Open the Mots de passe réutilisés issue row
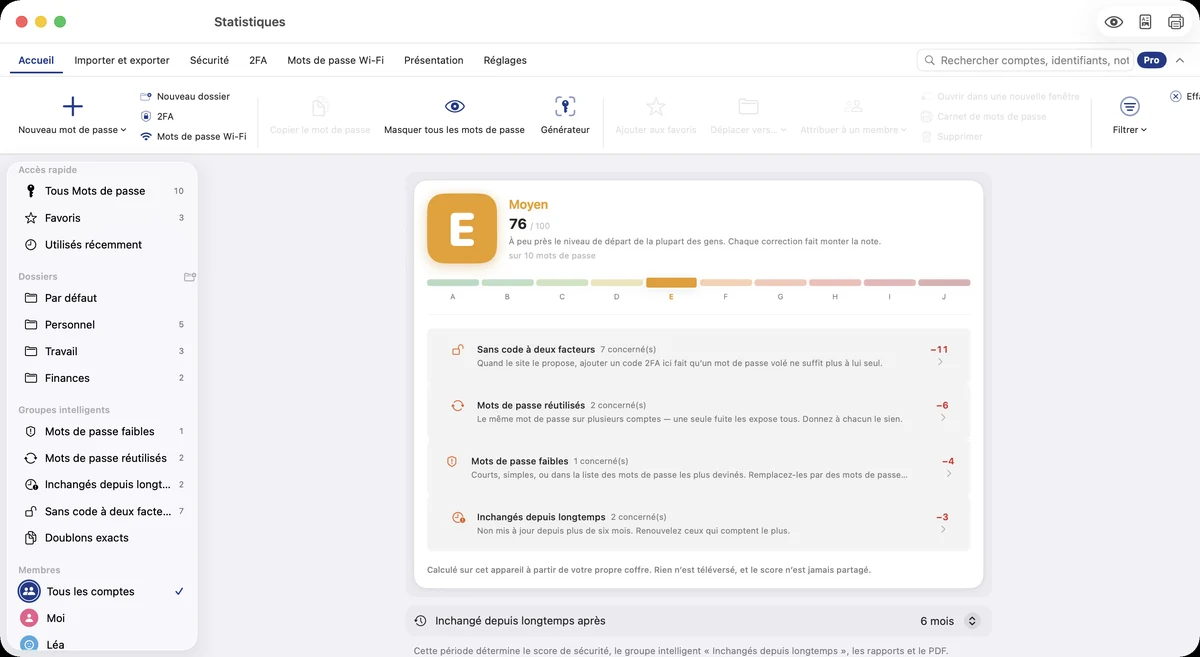Viewport: 1200px width, 657px height. point(698,411)
